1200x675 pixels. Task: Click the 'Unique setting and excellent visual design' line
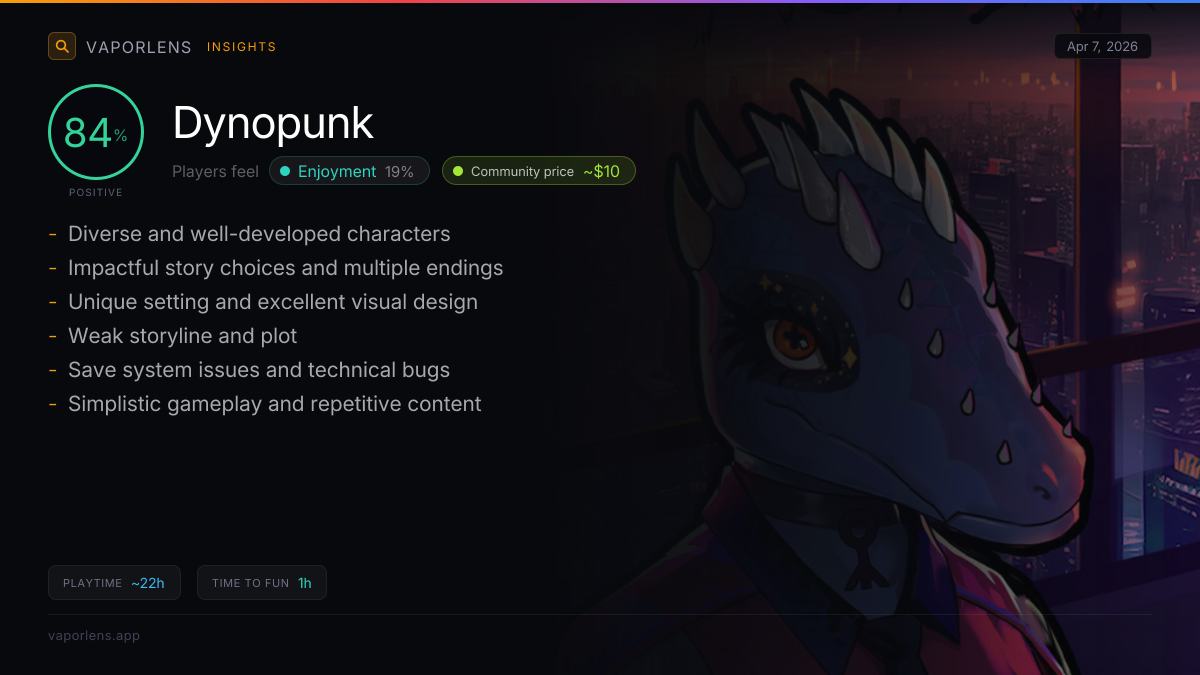click(x=273, y=302)
